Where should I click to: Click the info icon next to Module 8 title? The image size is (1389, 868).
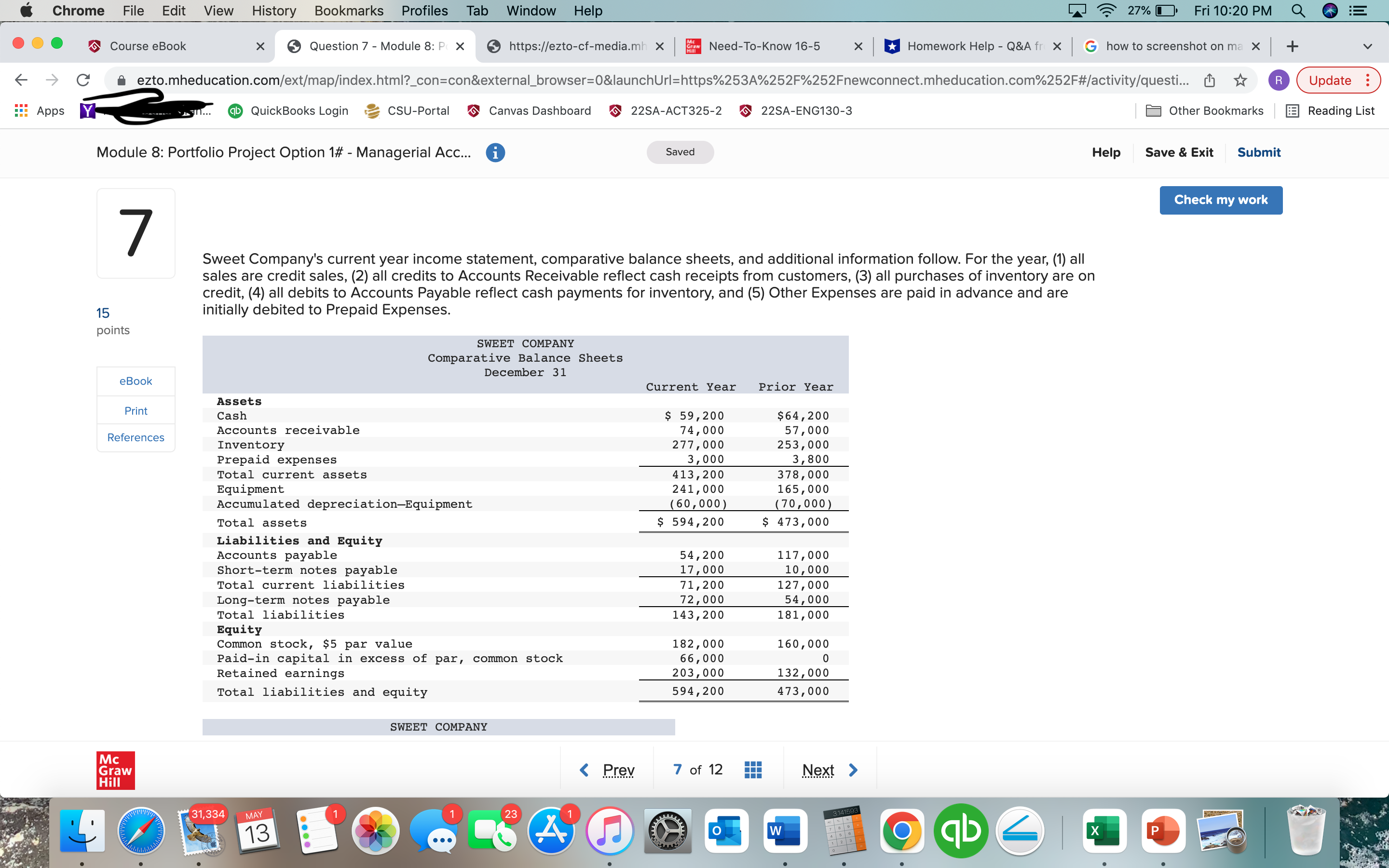coord(495,152)
